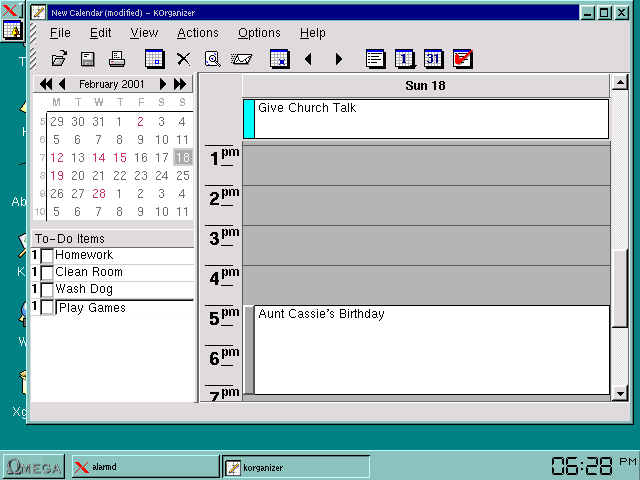This screenshot has width=640, height=480.
Task: Grab the menu bar's striped handle
Action: tap(33, 33)
